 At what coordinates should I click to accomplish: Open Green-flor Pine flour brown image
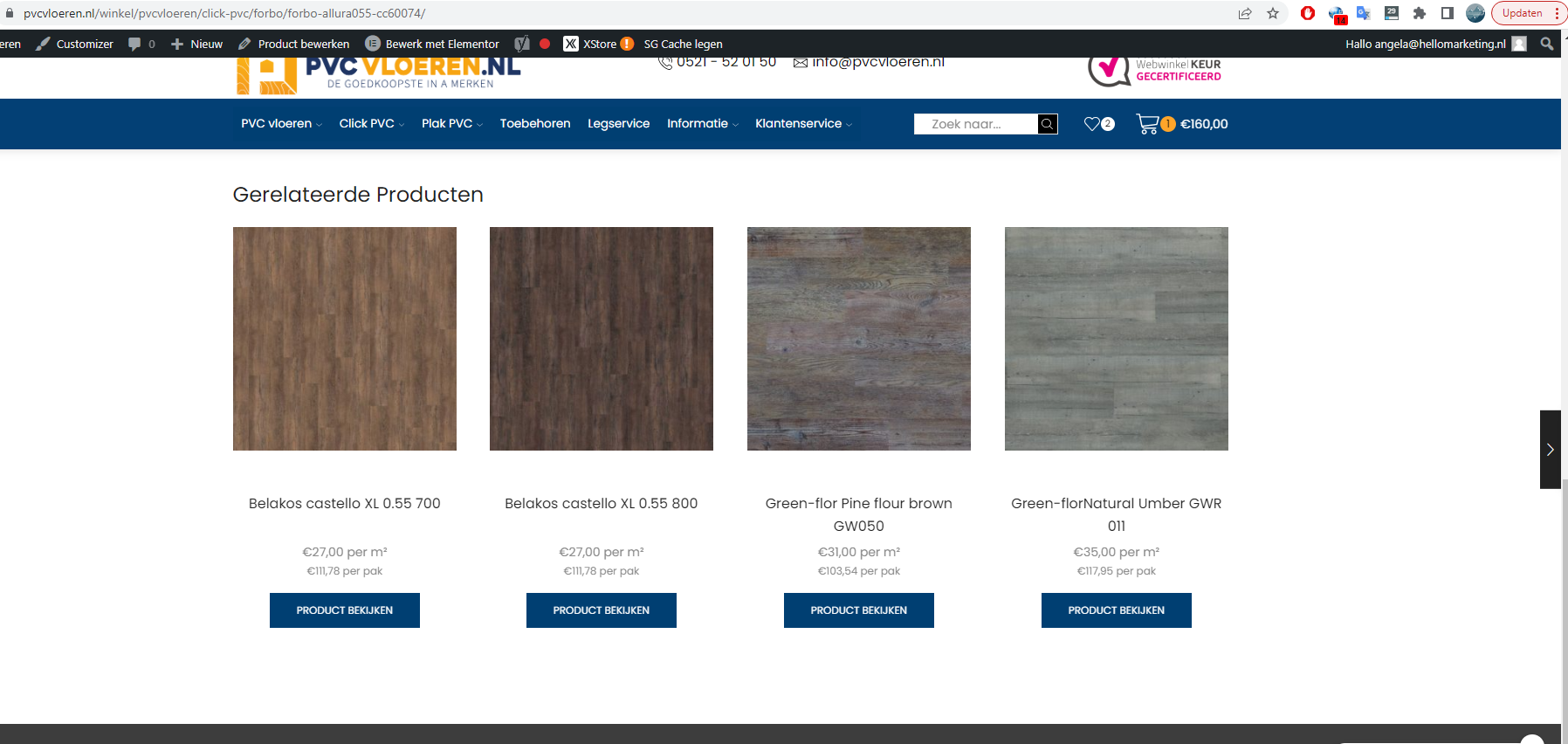pos(859,339)
